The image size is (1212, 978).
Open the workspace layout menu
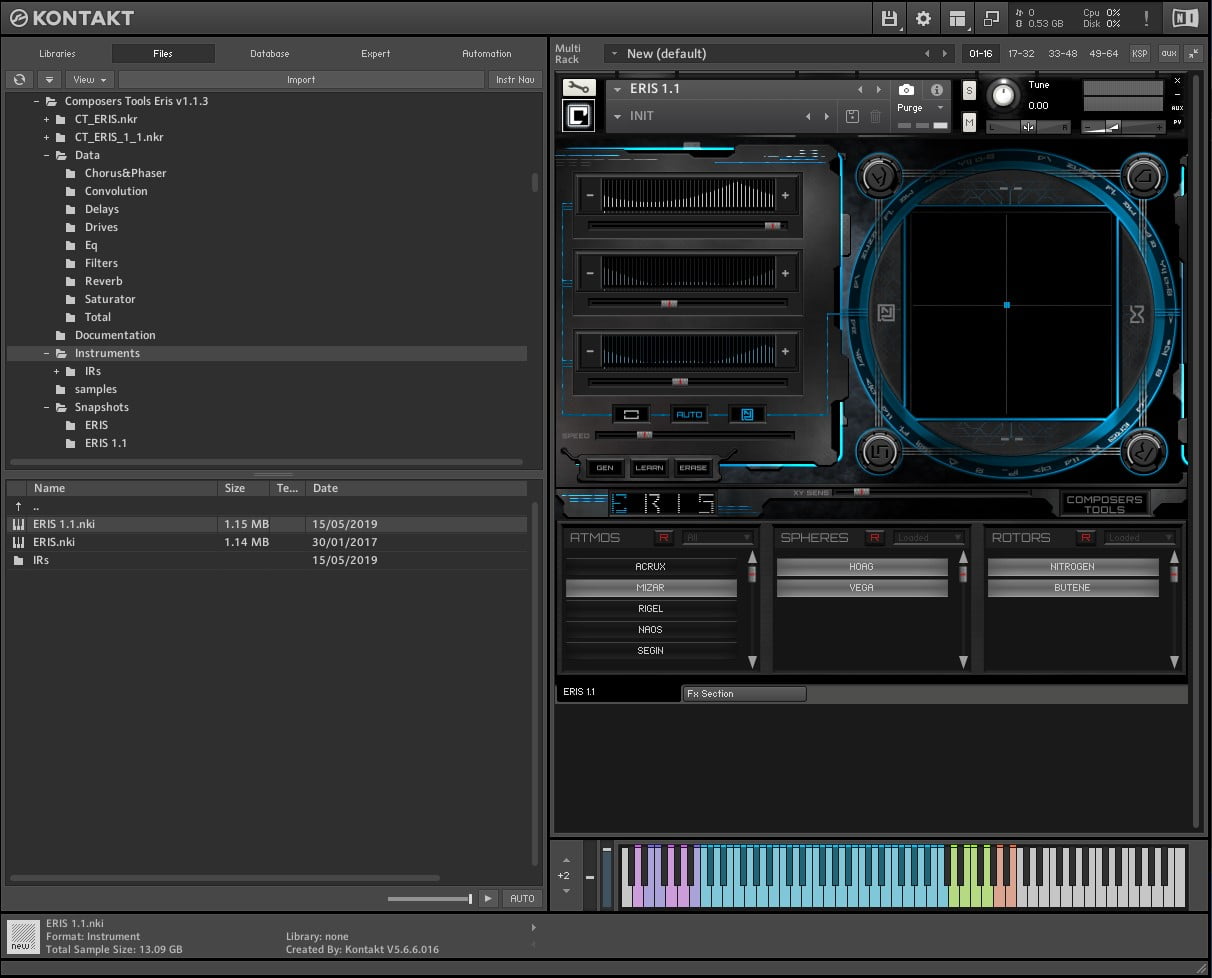(958, 18)
